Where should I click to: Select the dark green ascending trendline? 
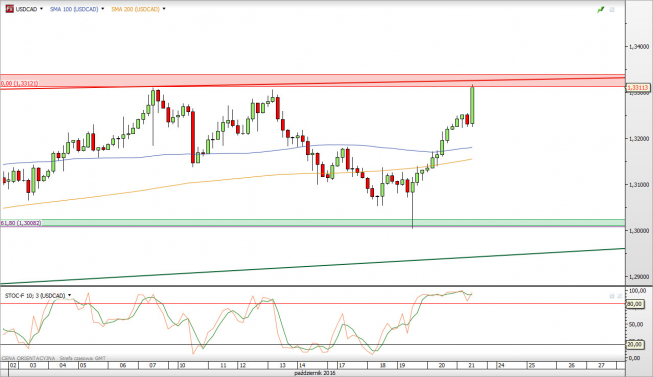coord(312,266)
